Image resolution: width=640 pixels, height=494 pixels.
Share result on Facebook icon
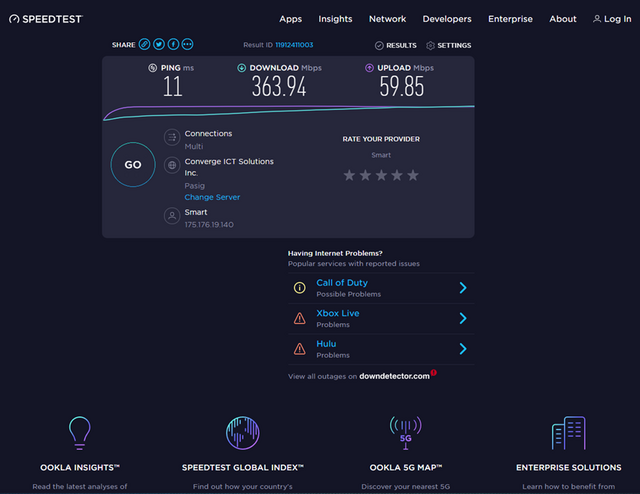pyautogui.click(x=173, y=44)
